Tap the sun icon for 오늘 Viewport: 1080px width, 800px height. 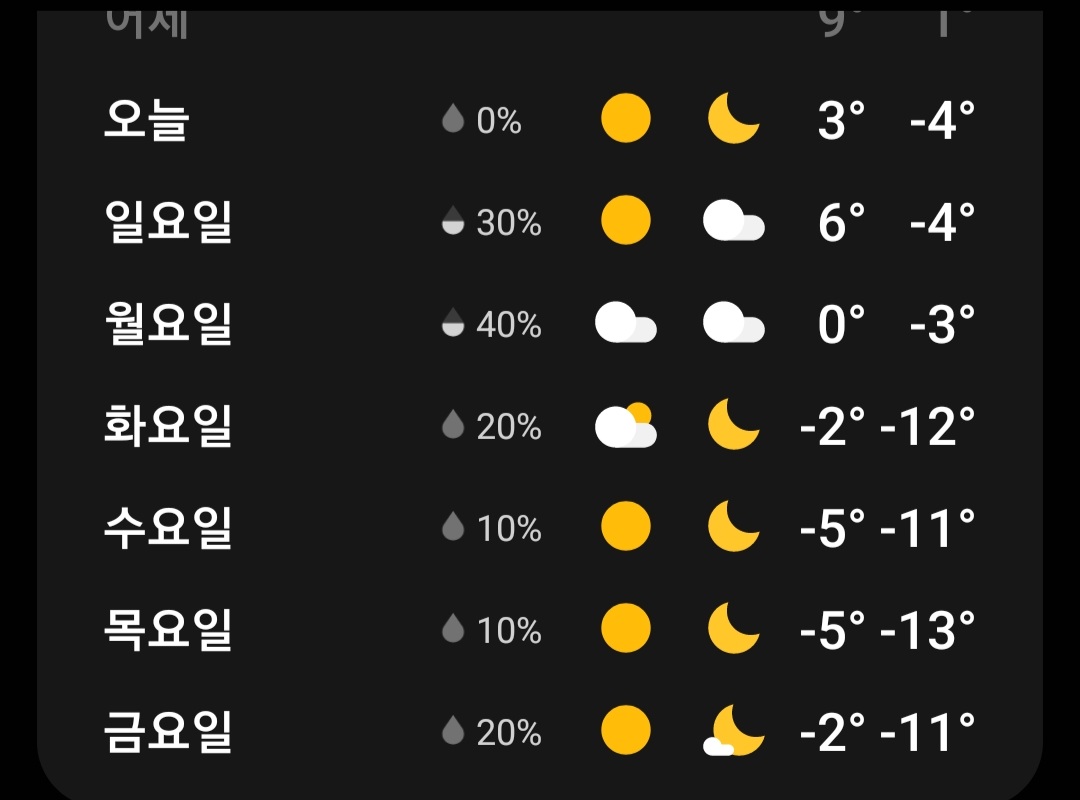tap(626, 119)
